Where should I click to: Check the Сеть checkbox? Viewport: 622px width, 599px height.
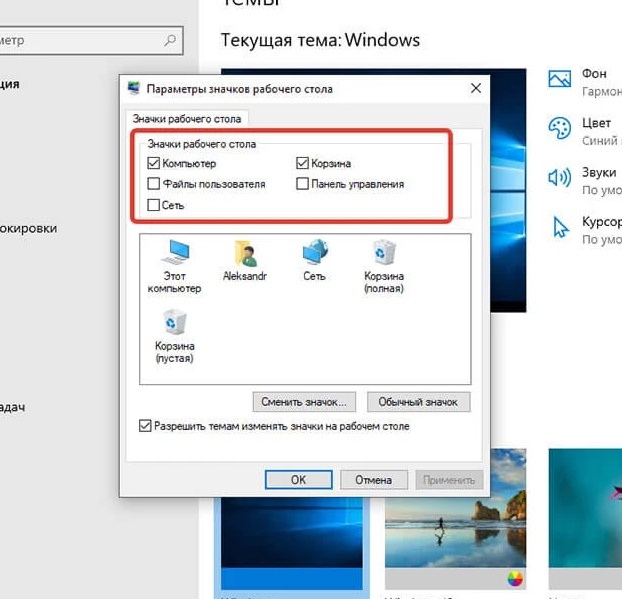point(153,205)
